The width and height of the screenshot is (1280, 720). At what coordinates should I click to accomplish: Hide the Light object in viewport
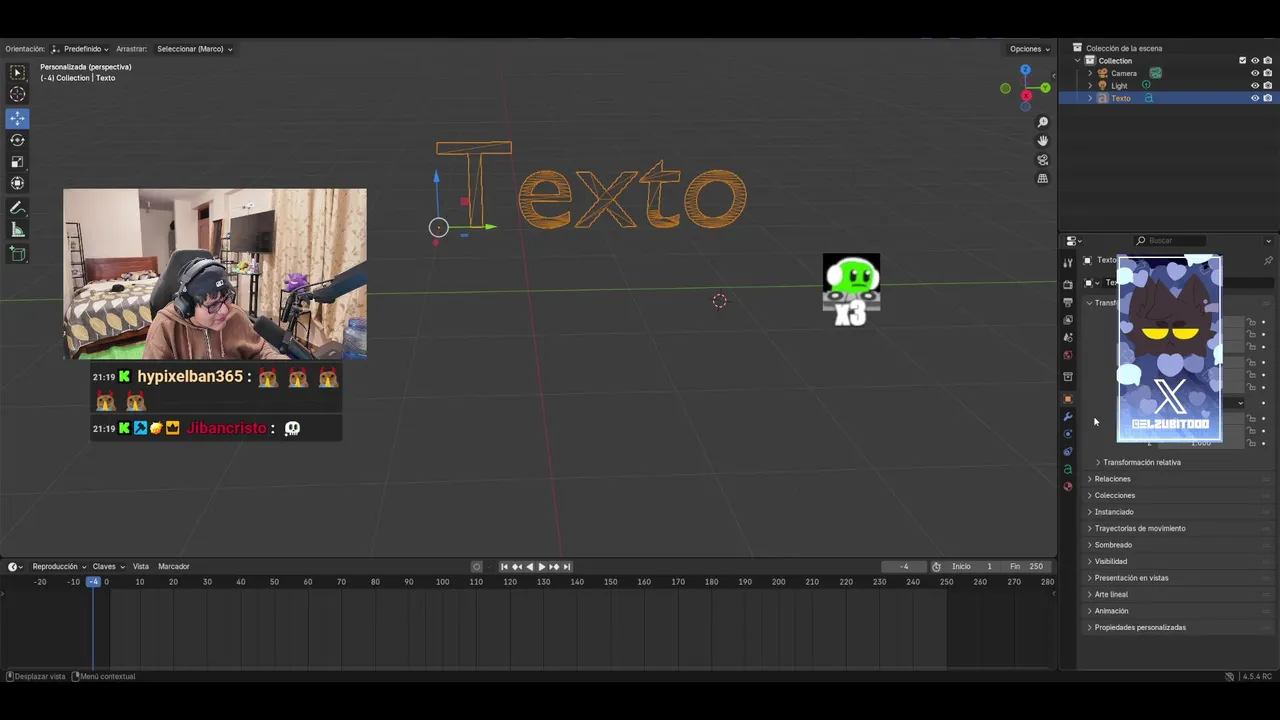coord(1255,86)
